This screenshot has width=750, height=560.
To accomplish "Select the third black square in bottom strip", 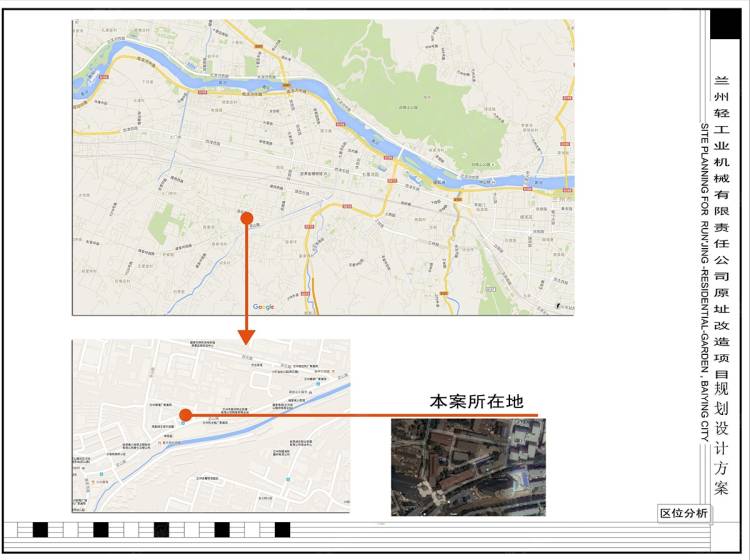I will [161, 529].
